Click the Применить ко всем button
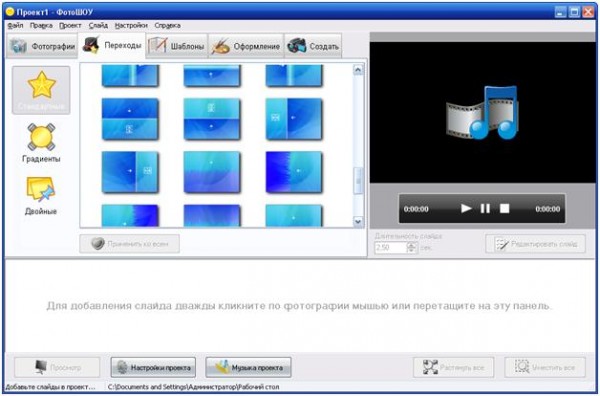Image resolution: width=600 pixels, height=396 pixels. pos(129,244)
